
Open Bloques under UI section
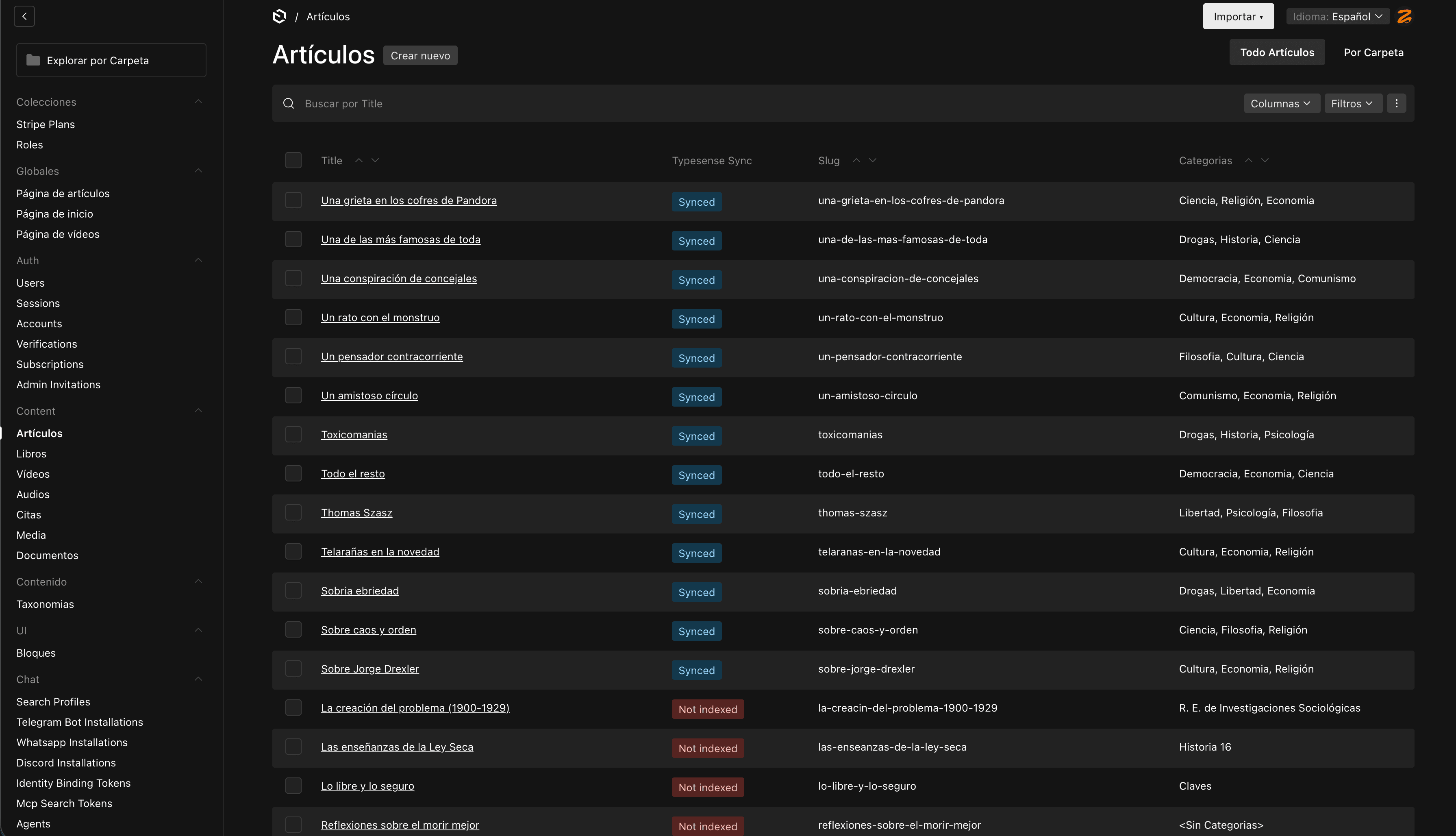click(x=36, y=653)
